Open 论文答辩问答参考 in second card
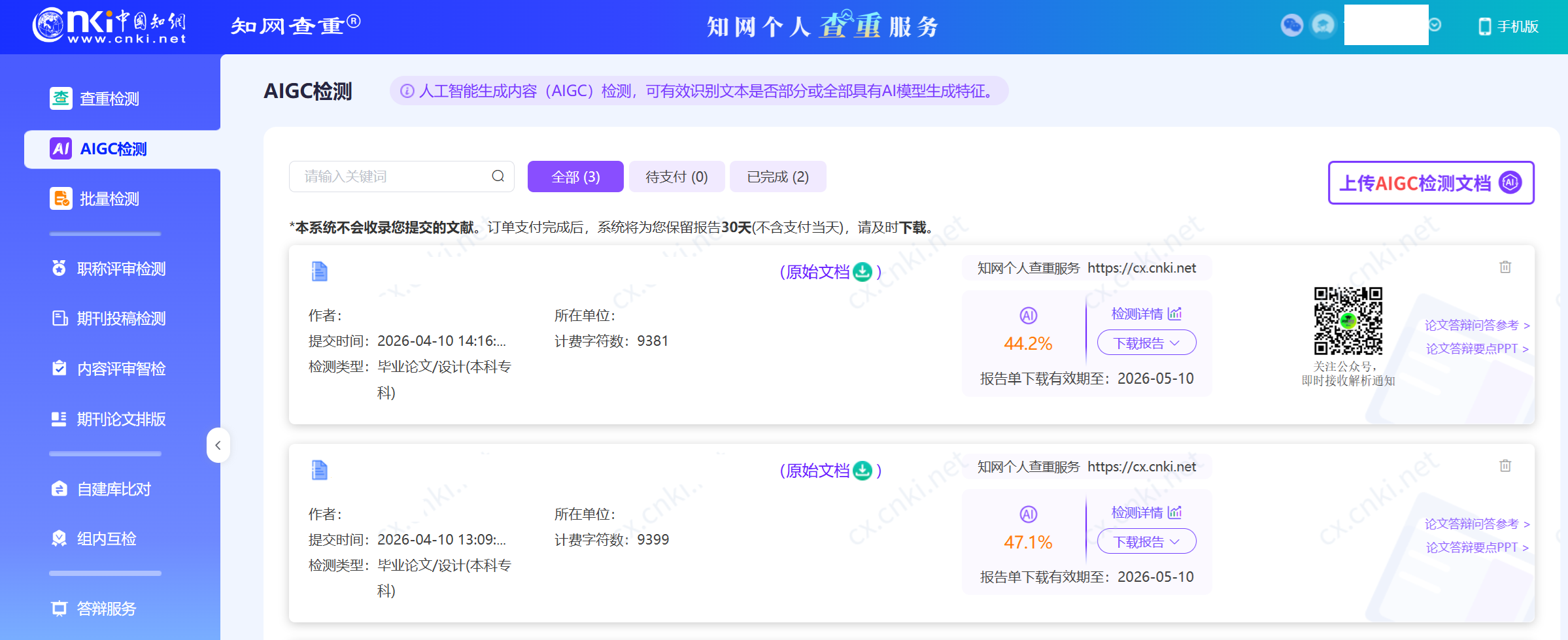The height and width of the screenshot is (640, 1568). tap(1477, 524)
